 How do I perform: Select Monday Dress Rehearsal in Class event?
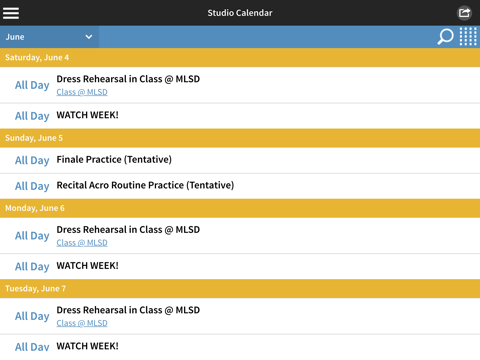coord(240,236)
